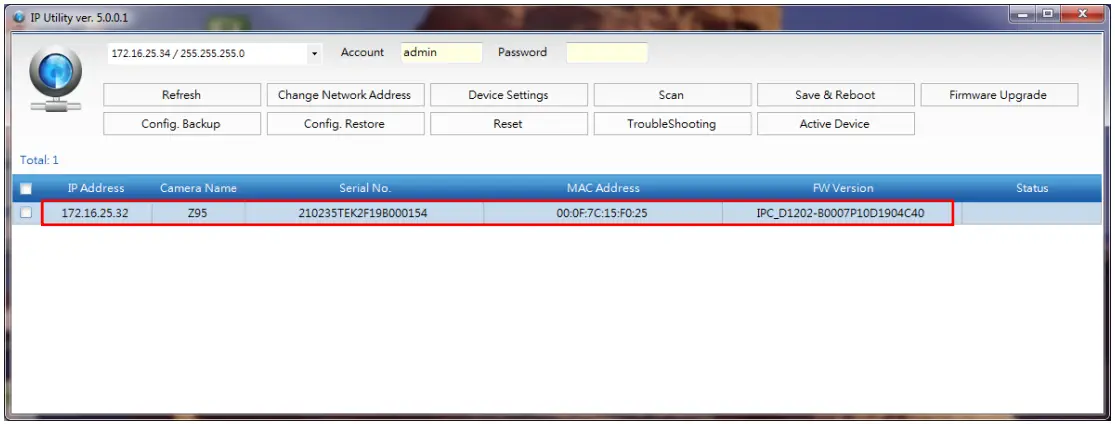Check the box for camera 172.16.25.32
Image resolution: width=1115 pixels, height=424 pixels.
pyautogui.click(x=26, y=212)
